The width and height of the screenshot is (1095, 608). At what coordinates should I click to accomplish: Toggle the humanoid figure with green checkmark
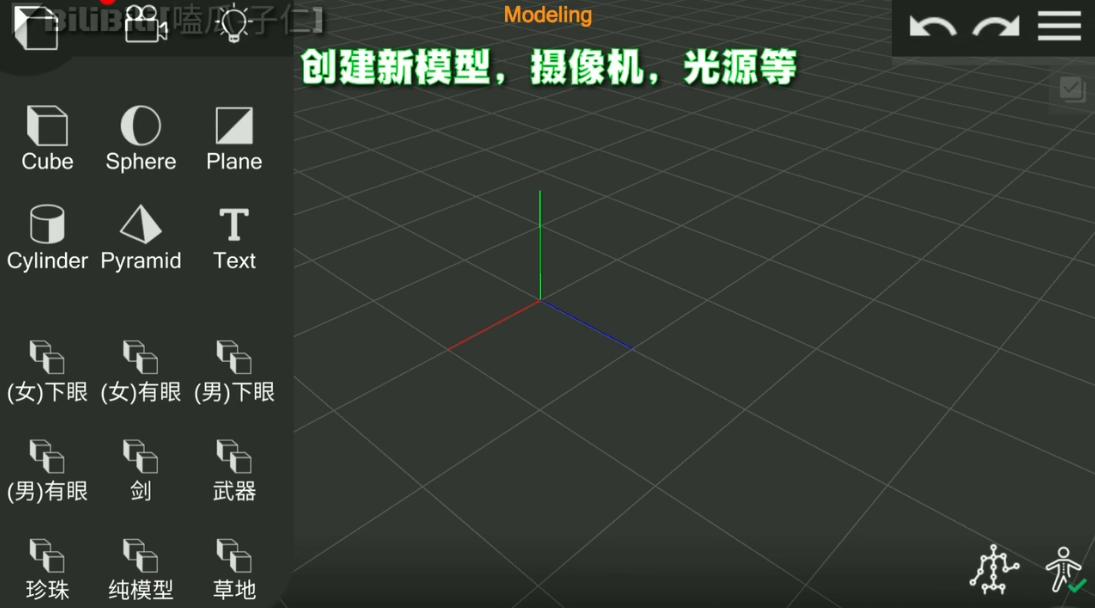1064,569
